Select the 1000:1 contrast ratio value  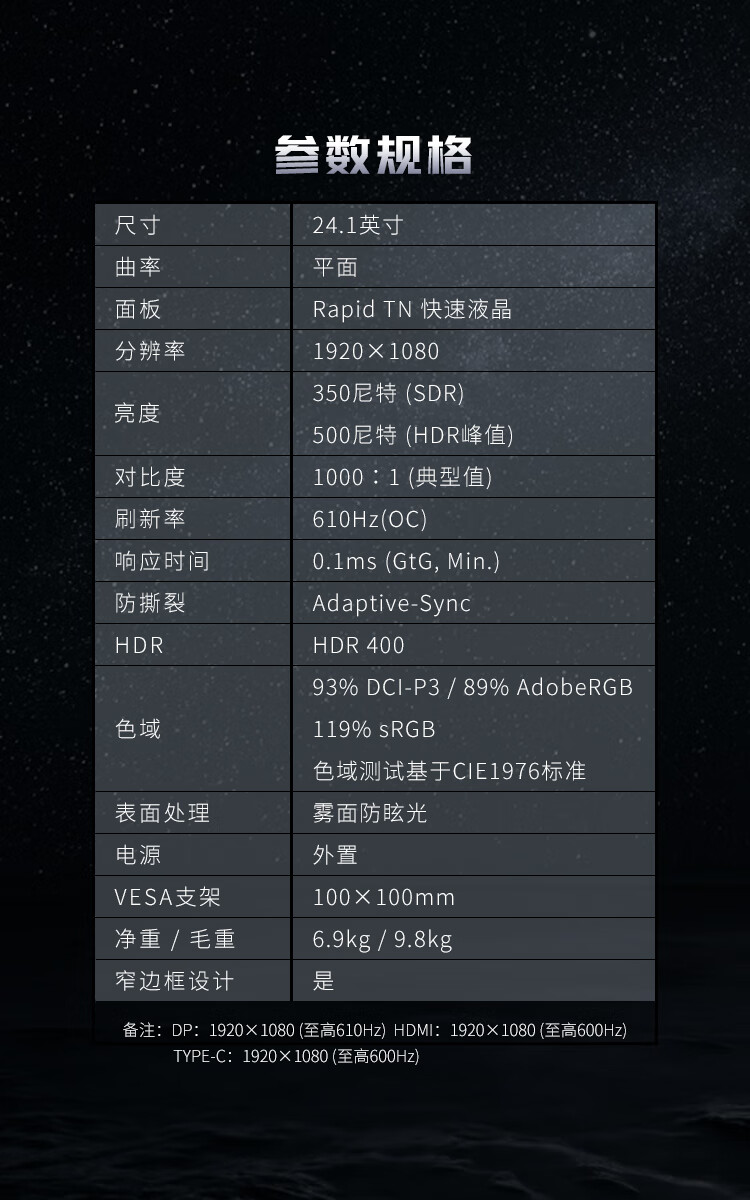(402, 478)
